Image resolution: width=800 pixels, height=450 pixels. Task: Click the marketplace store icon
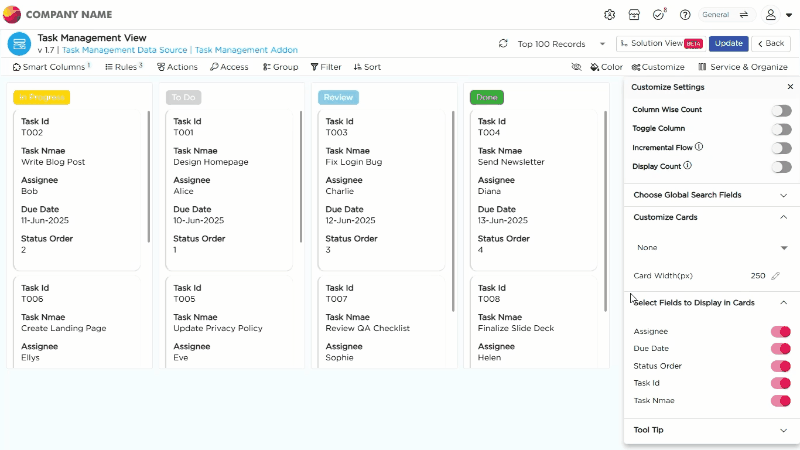[x=634, y=15]
